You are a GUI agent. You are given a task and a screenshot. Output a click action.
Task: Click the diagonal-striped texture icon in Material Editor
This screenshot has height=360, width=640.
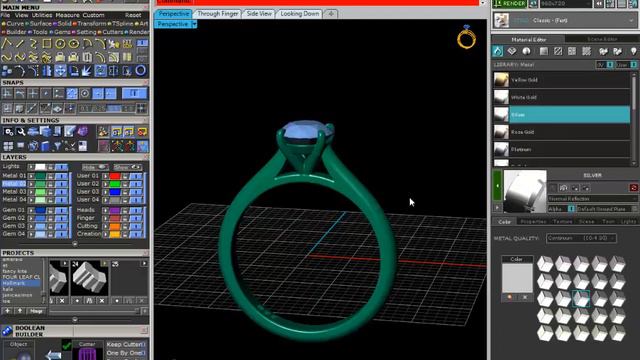tap(558, 51)
